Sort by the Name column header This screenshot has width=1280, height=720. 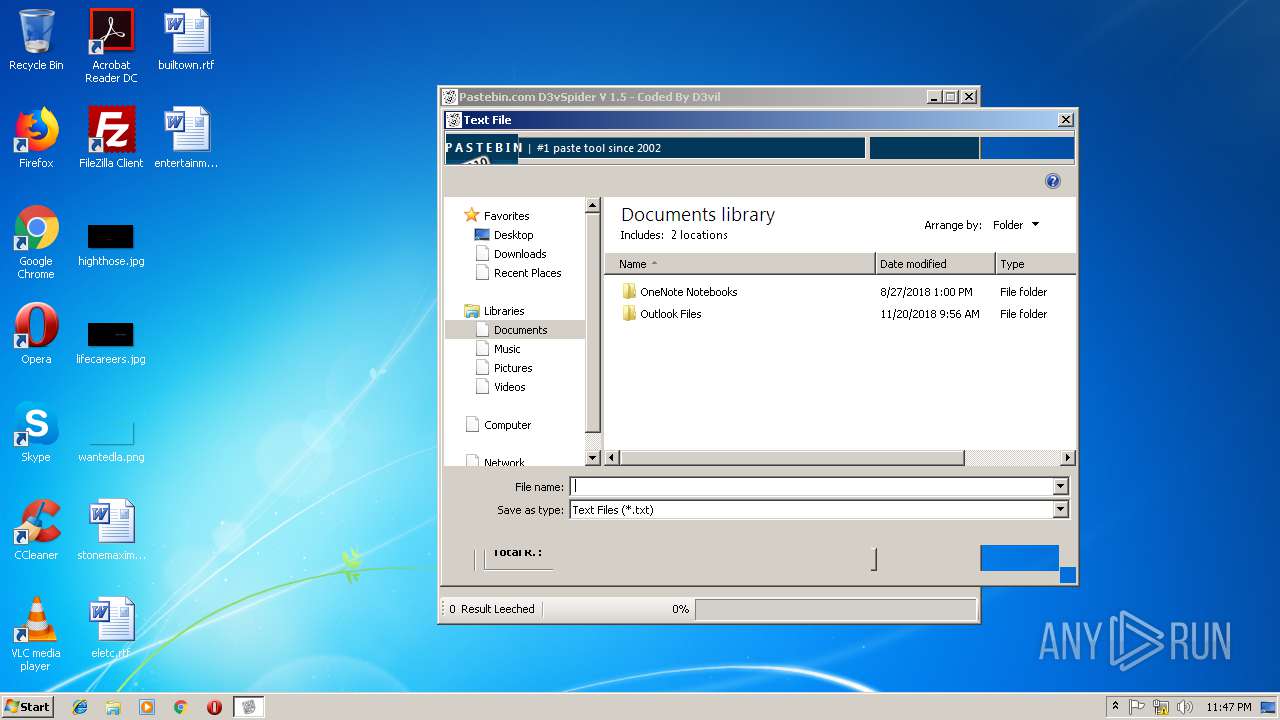tap(739, 264)
